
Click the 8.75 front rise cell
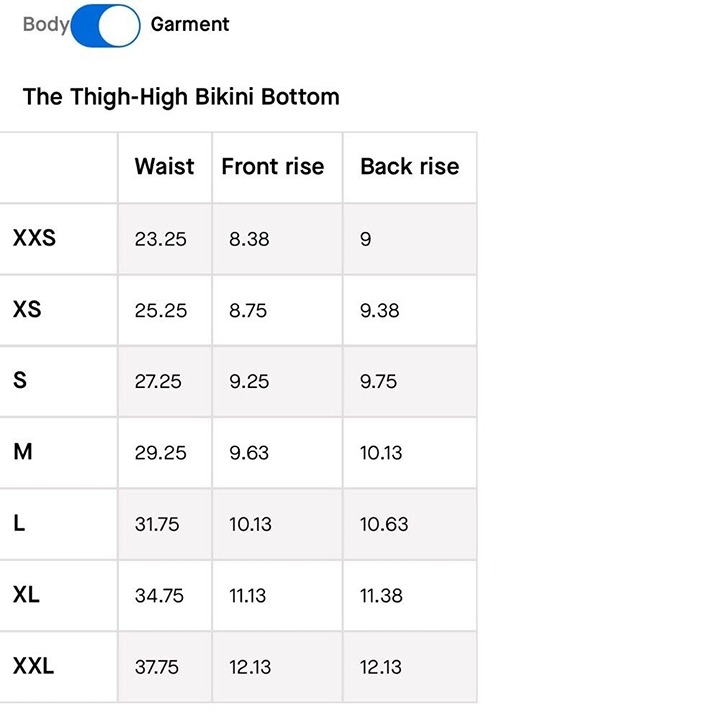point(248,311)
